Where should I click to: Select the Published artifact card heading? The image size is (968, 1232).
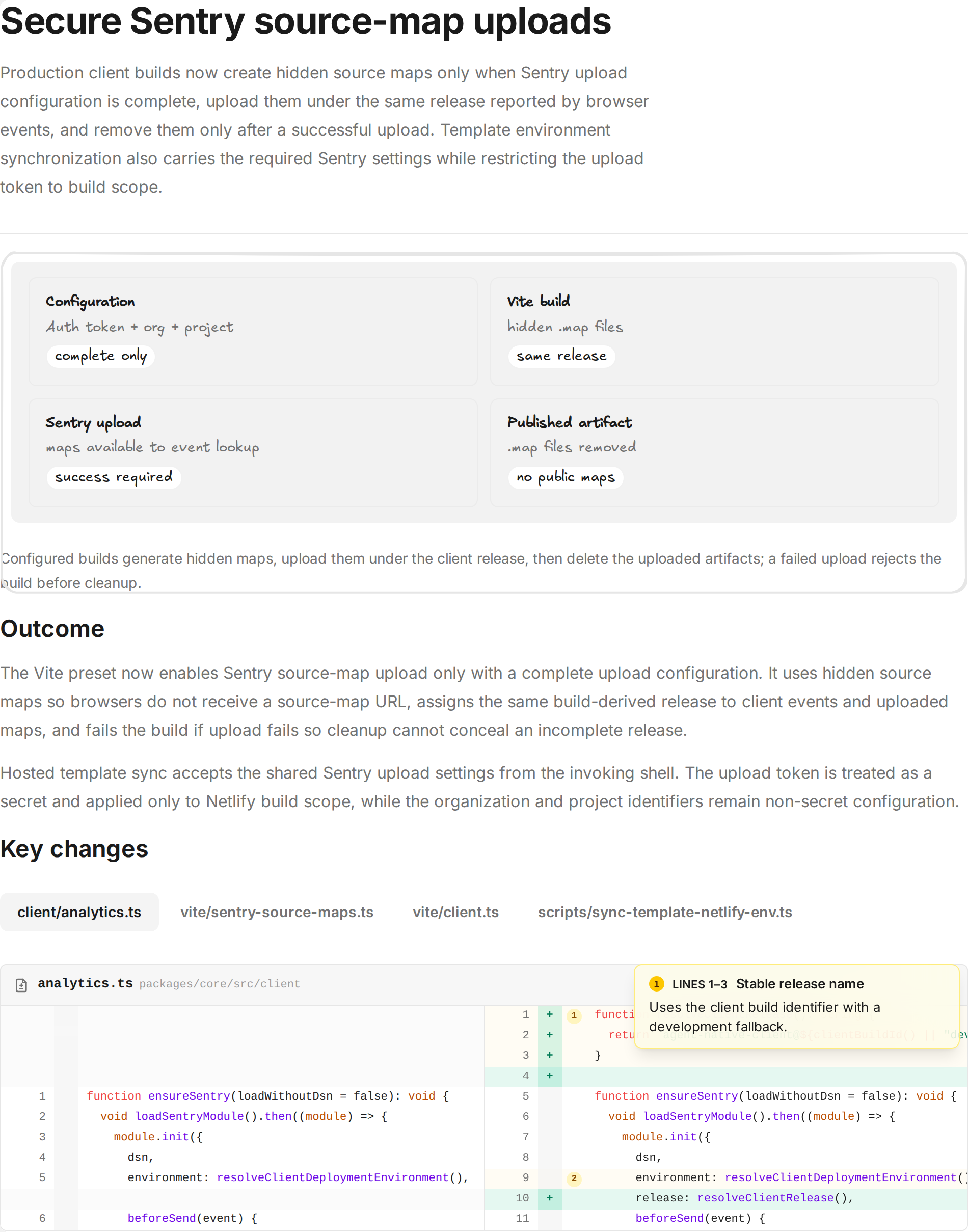pos(569,422)
